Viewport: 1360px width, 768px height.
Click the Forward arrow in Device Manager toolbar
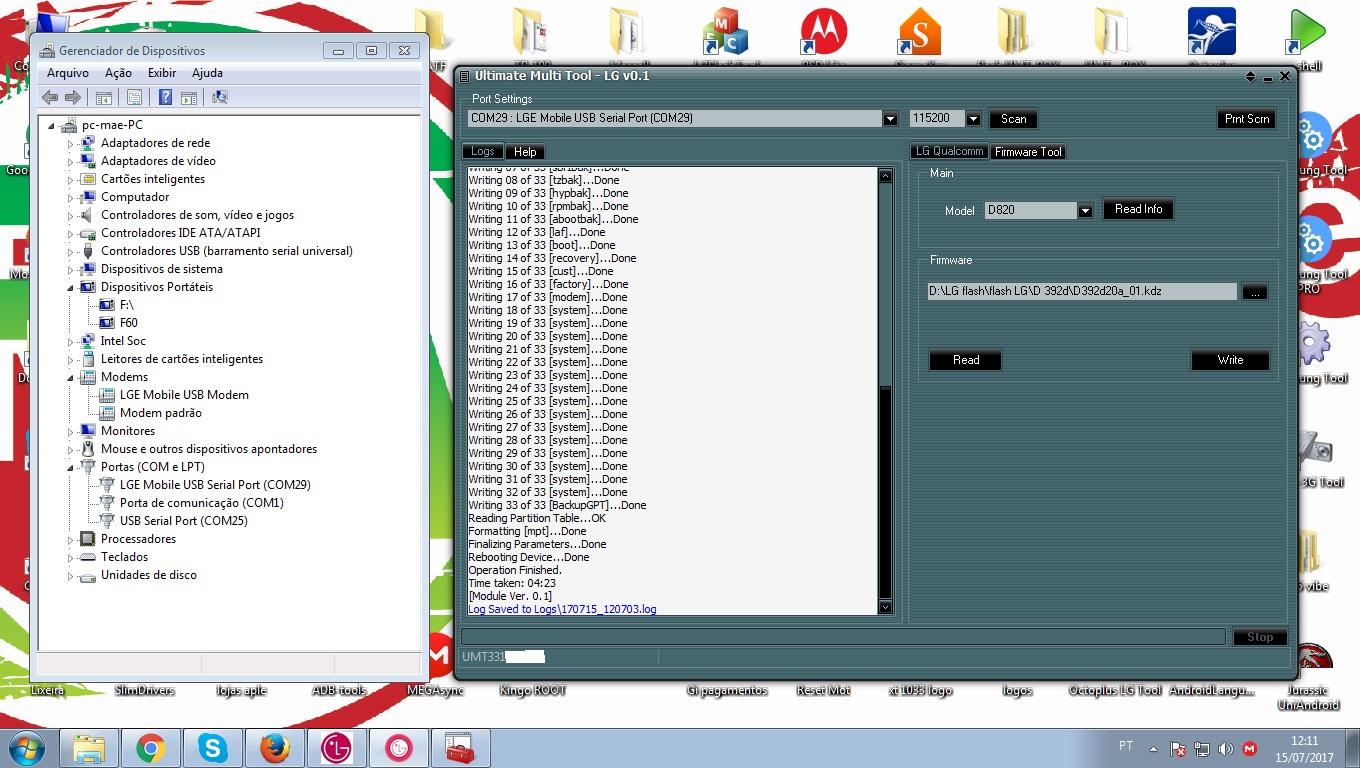pyautogui.click(x=72, y=97)
